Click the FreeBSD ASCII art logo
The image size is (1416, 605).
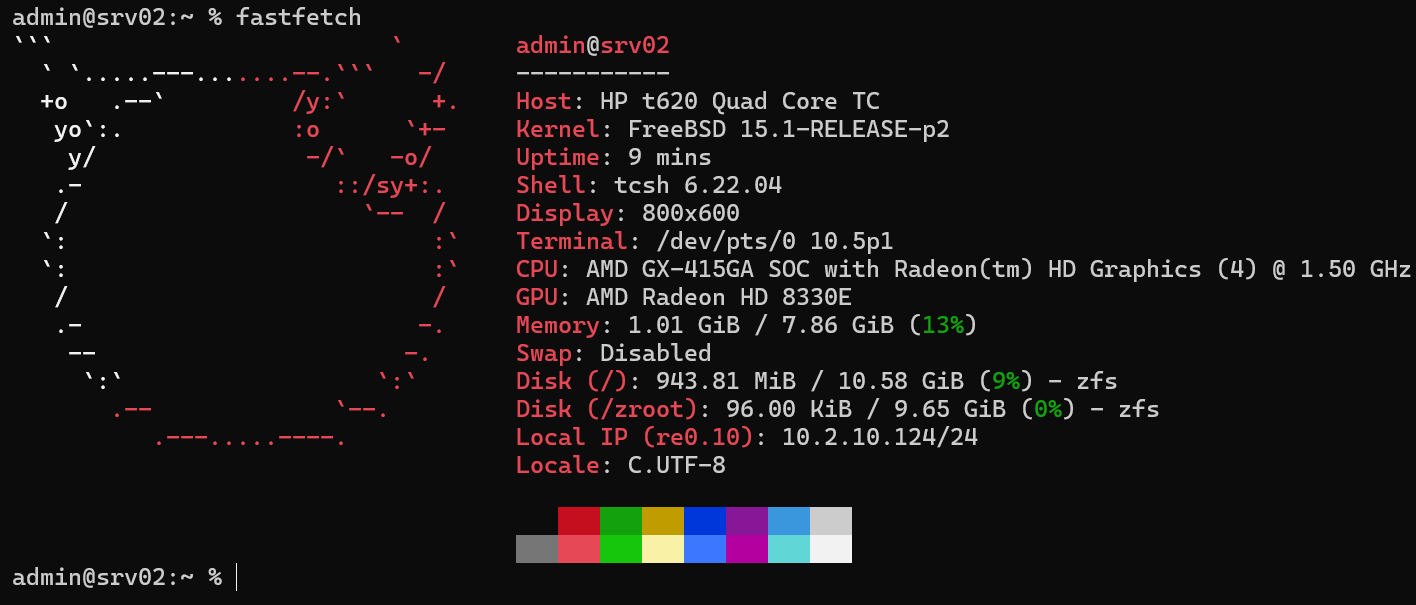[236, 241]
